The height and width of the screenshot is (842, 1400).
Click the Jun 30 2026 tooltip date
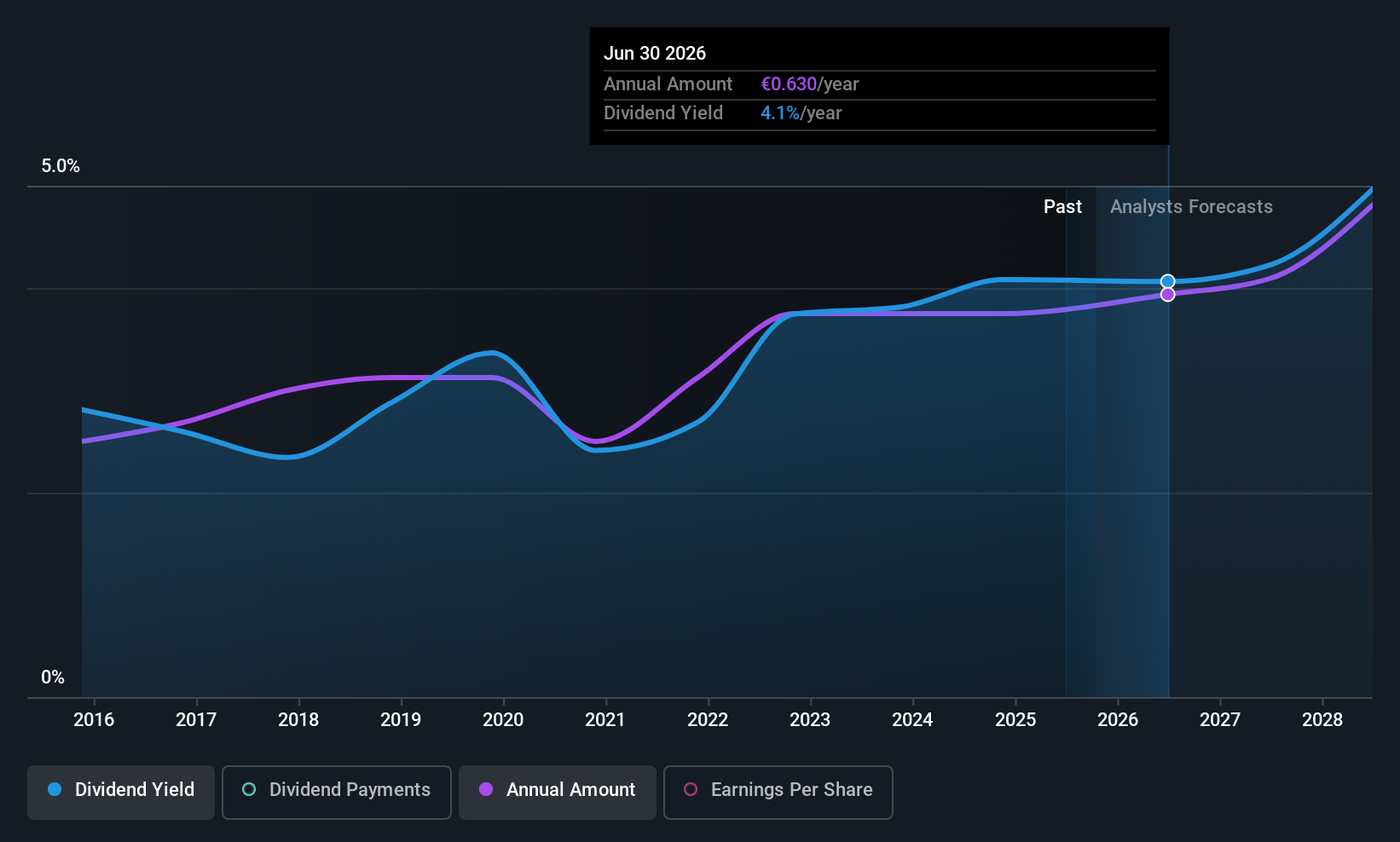pos(655,54)
